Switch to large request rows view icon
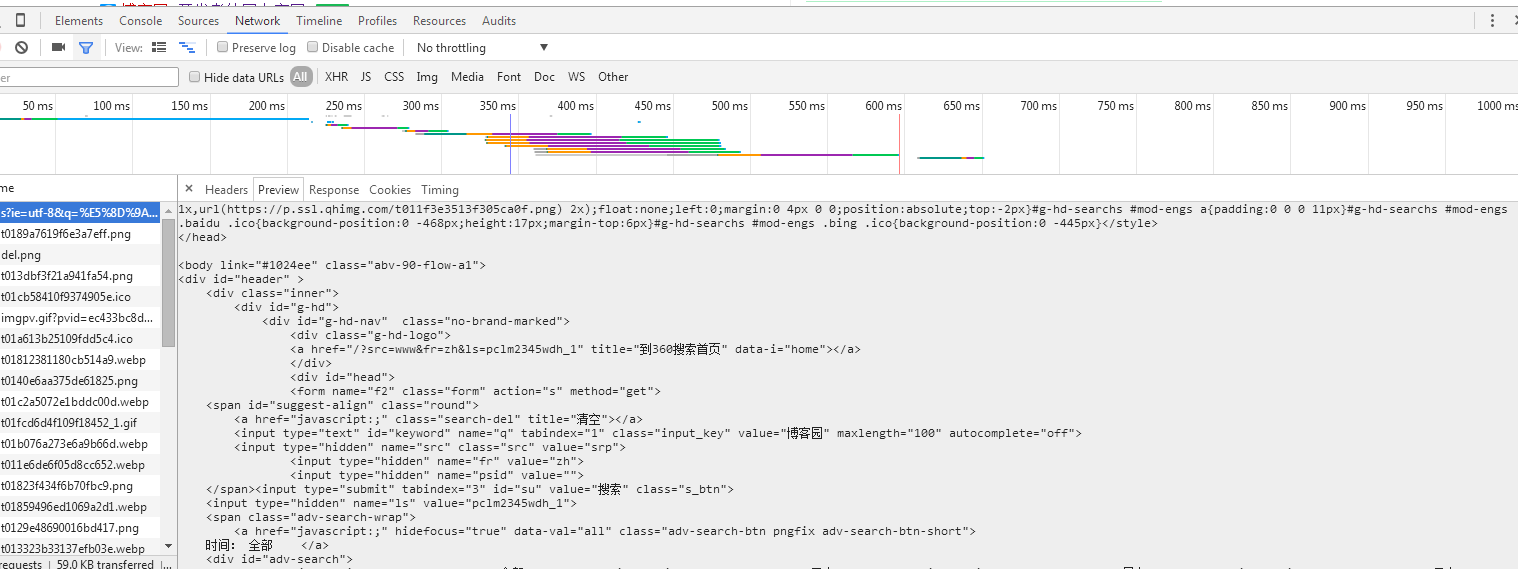The image size is (1518, 569). pos(159,47)
